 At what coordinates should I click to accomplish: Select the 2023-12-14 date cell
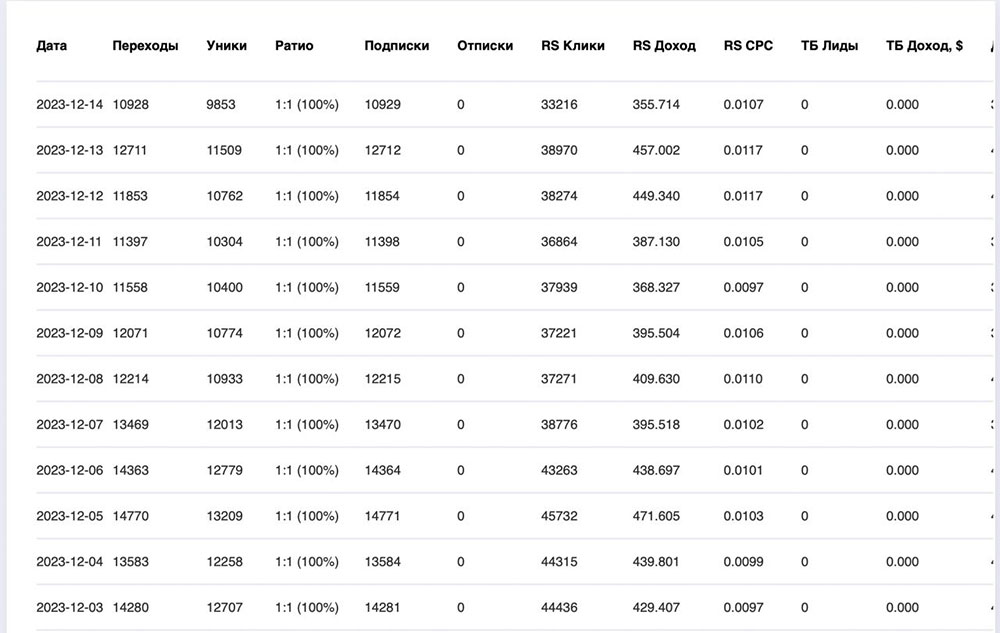[69, 105]
